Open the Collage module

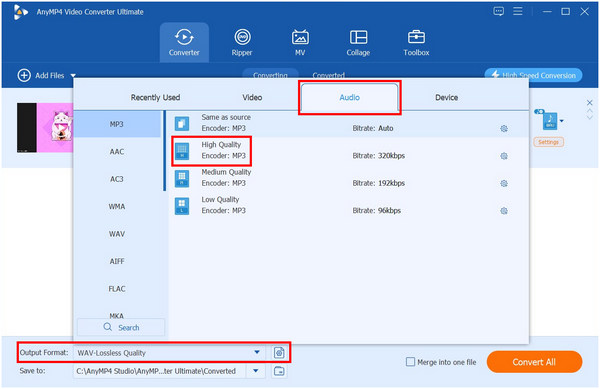[358, 42]
